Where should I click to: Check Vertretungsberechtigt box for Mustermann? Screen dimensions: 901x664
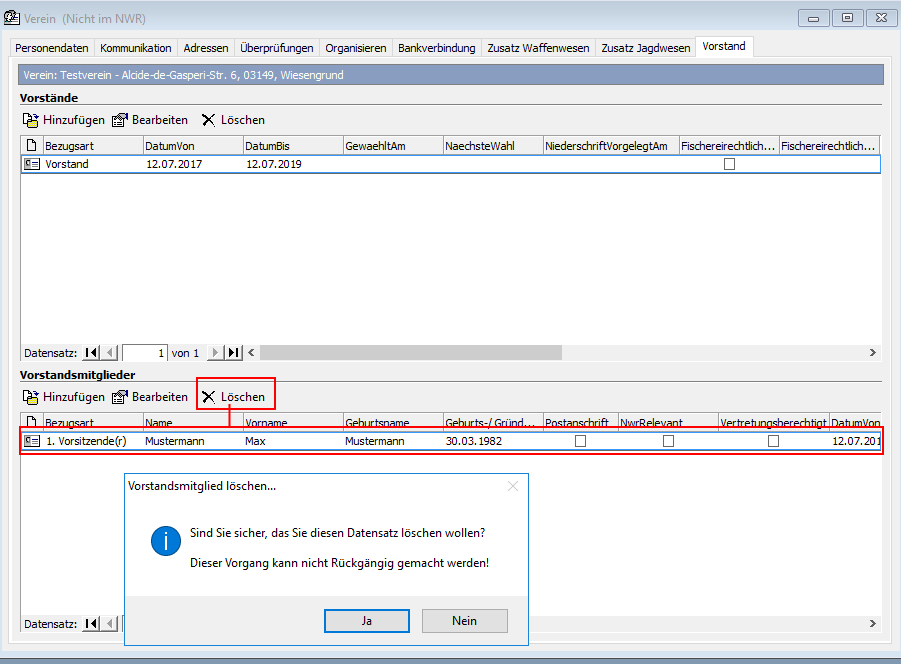[773, 441]
